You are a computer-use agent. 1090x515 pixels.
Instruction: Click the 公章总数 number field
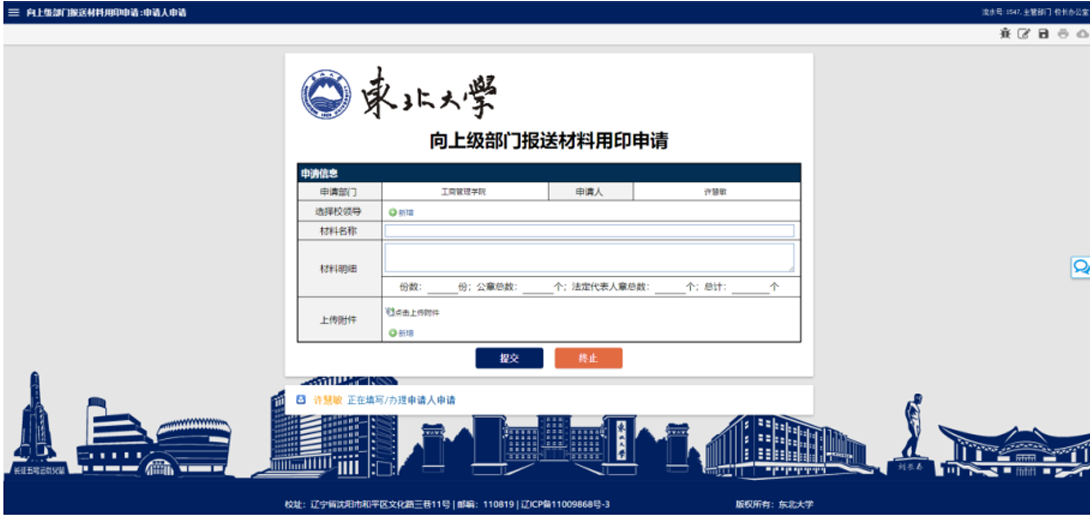(x=537, y=287)
